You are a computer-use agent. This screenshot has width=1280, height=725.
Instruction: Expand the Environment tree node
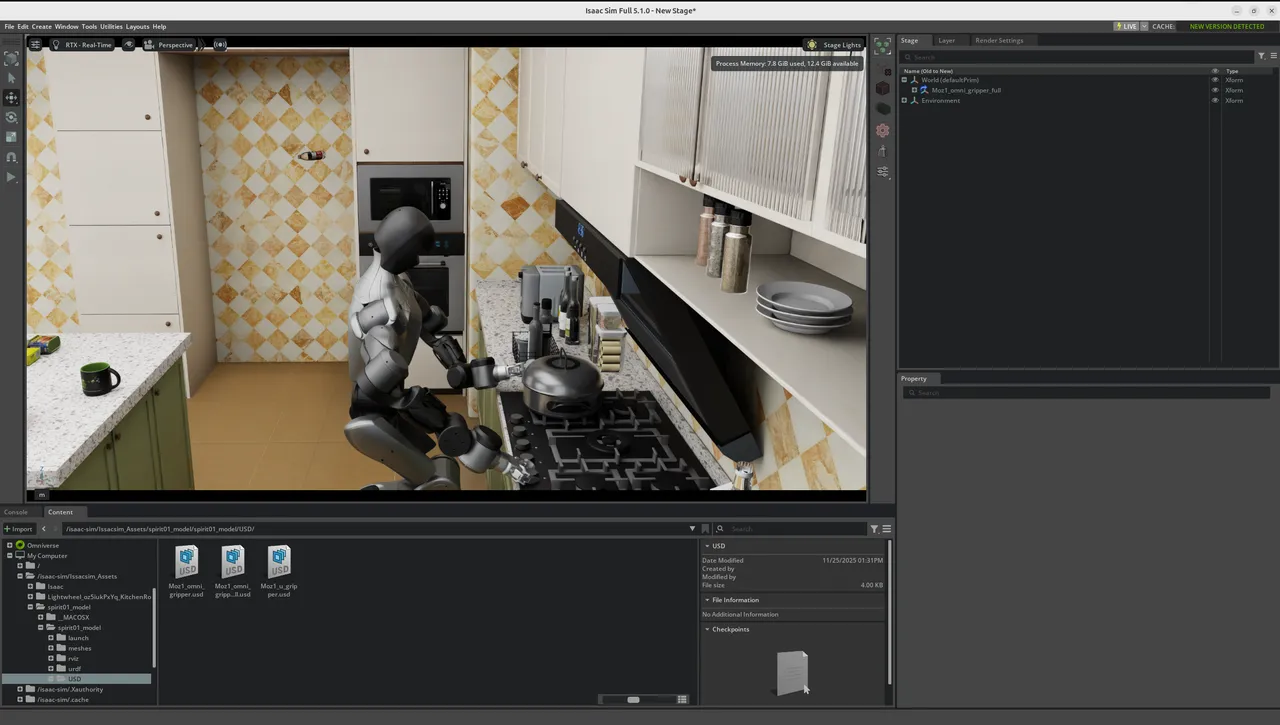(x=904, y=100)
